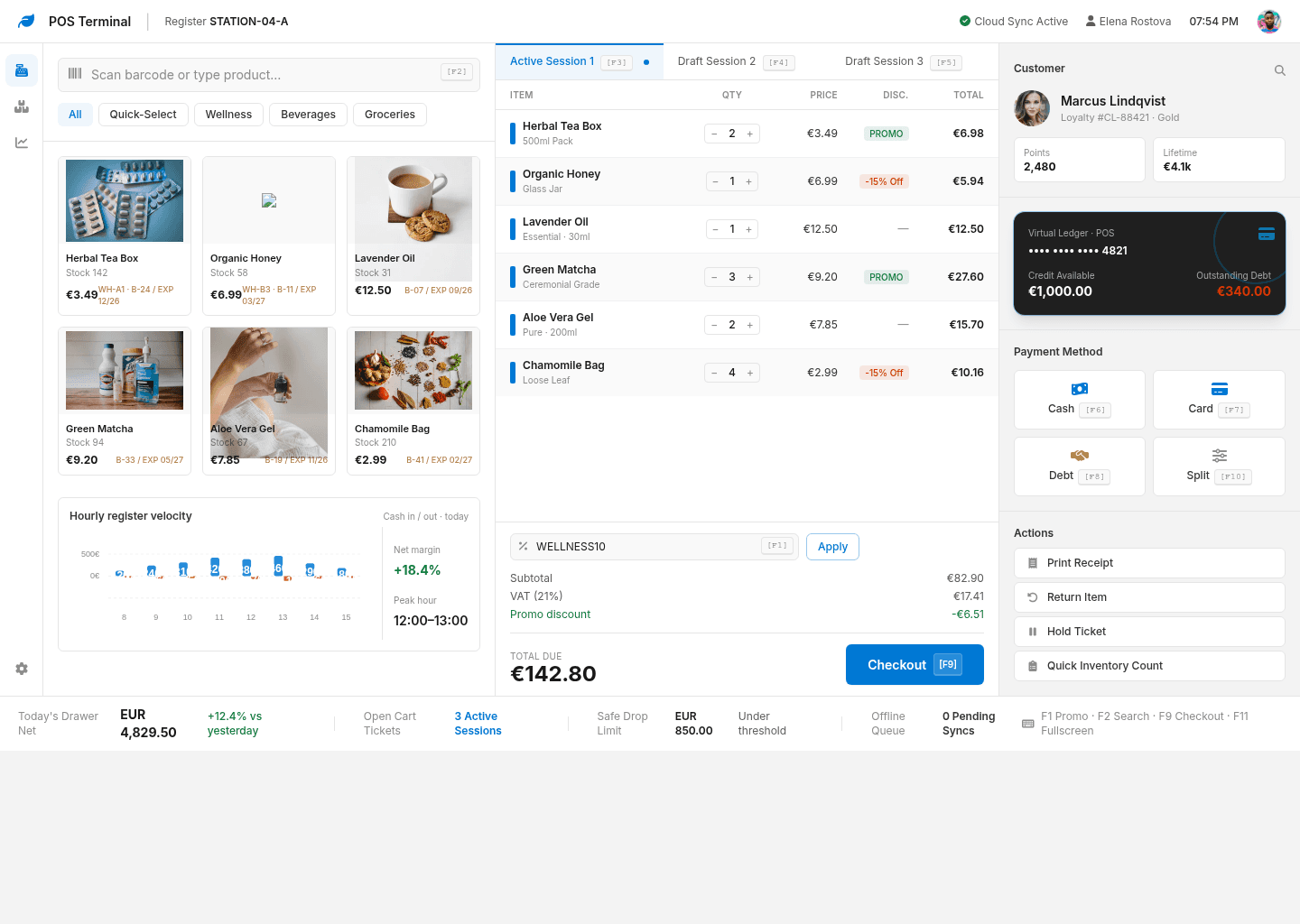
Task: Add Aloe Vera Gel product card
Action: (269, 401)
